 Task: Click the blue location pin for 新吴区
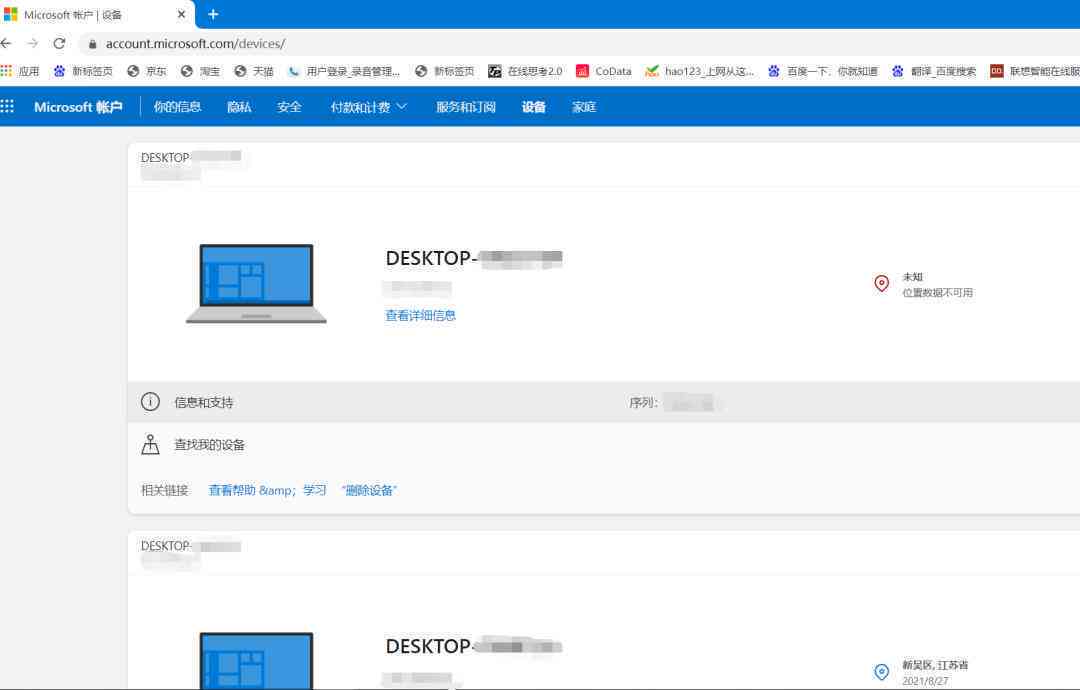click(x=882, y=671)
